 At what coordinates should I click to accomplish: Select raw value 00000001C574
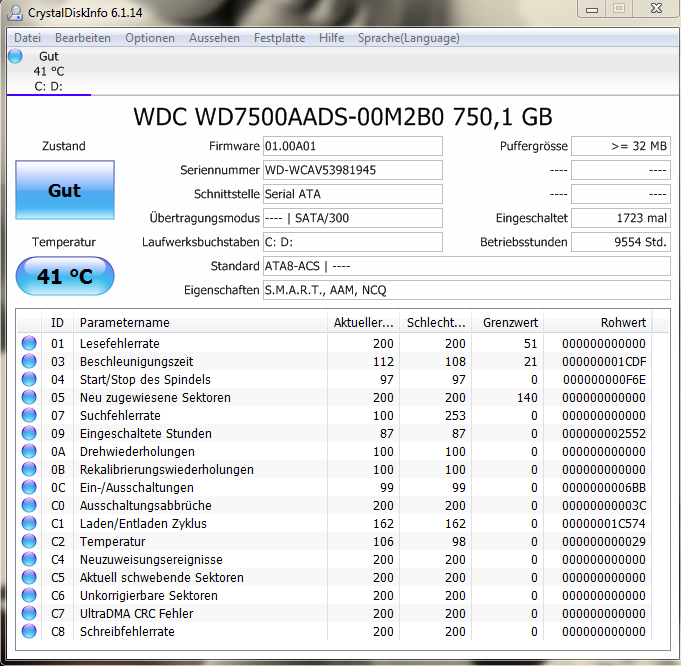[604, 524]
